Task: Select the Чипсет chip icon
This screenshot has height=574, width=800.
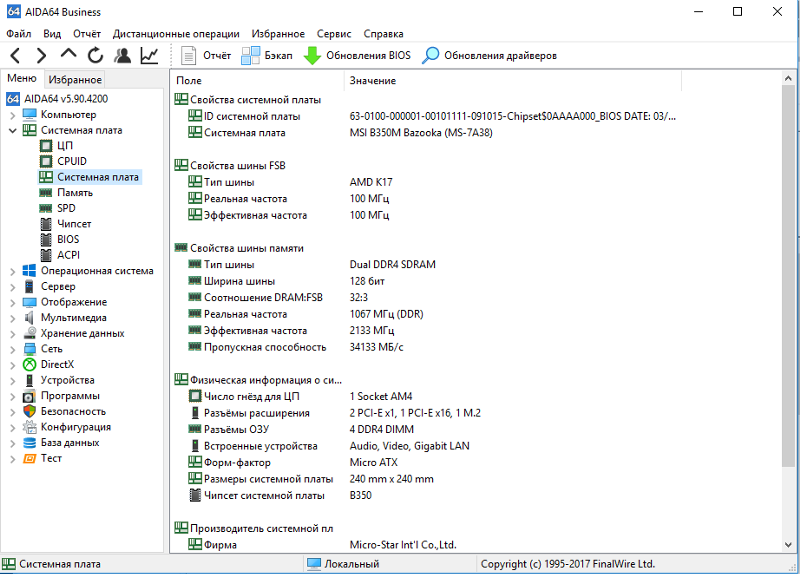Action: (x=46, y=224)
